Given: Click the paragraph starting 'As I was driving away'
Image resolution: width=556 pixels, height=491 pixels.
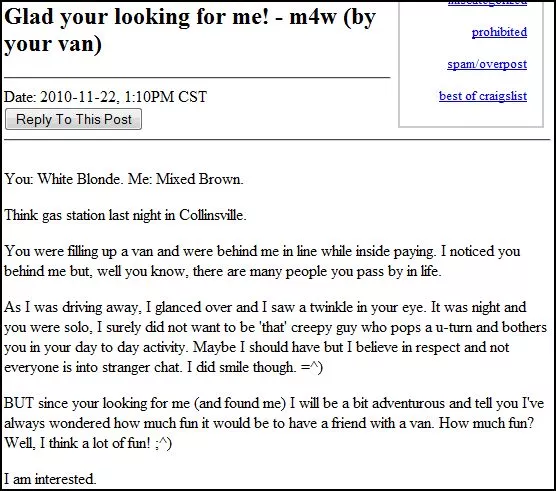Looking at the screenshot, I should coord(275,337).
